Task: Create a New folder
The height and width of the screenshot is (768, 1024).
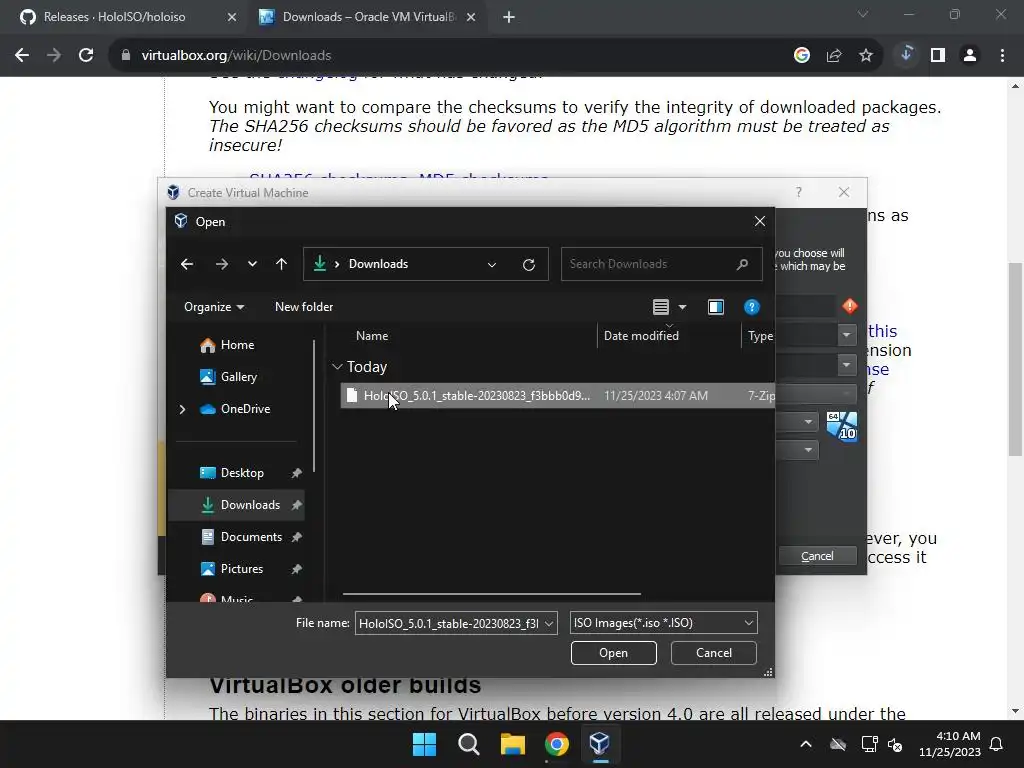Action: tap(304, 307)
